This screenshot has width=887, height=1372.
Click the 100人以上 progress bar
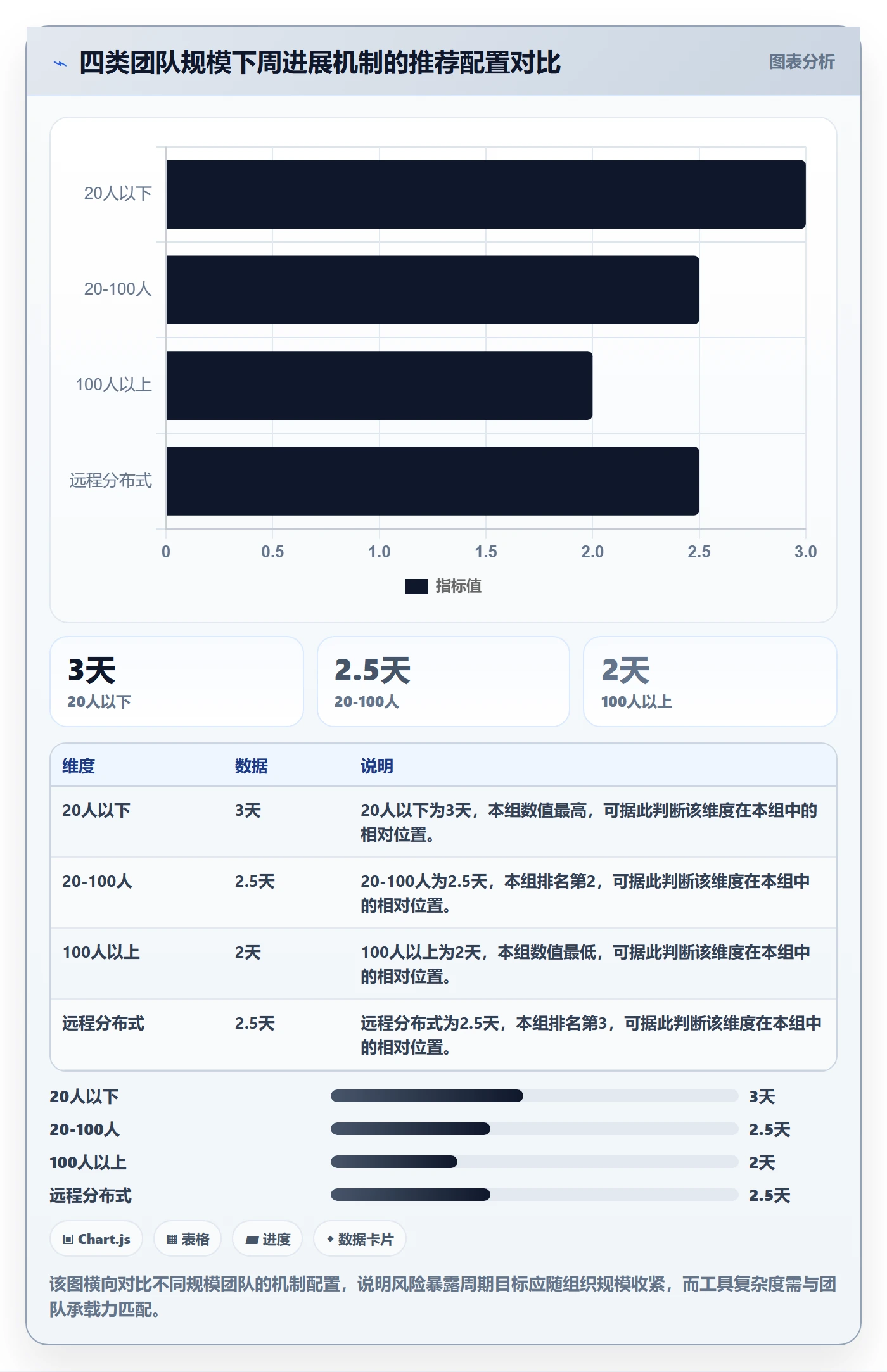point(534,1162)
